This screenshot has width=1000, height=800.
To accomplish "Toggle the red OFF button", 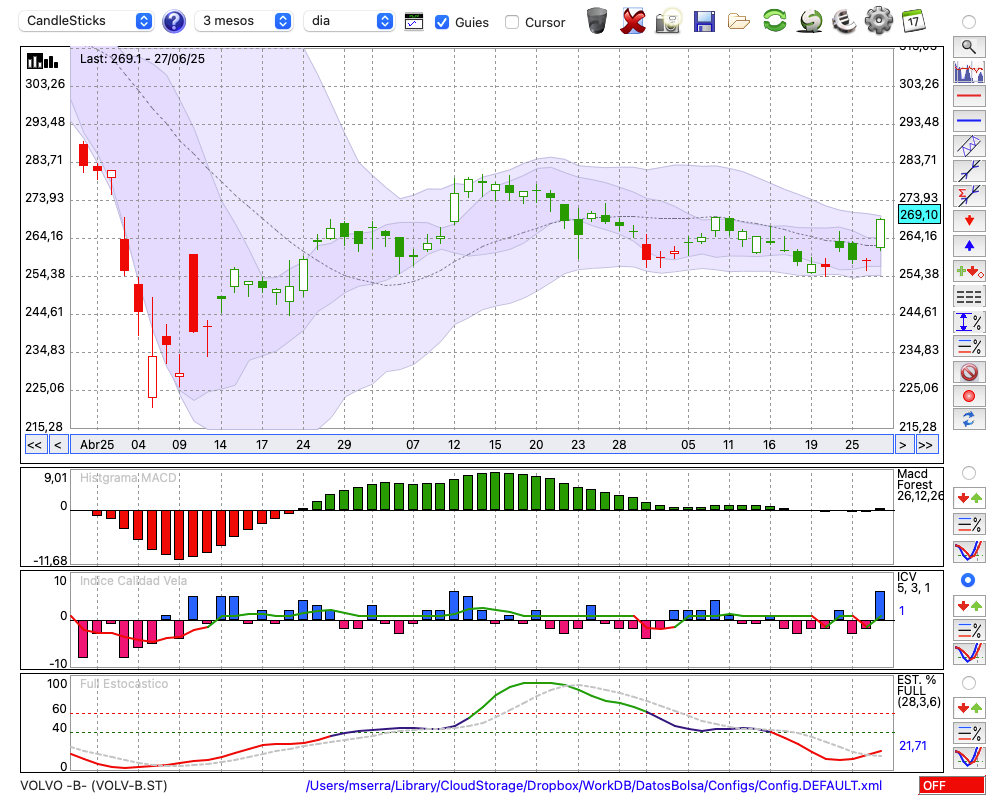I will pos(952,785).
